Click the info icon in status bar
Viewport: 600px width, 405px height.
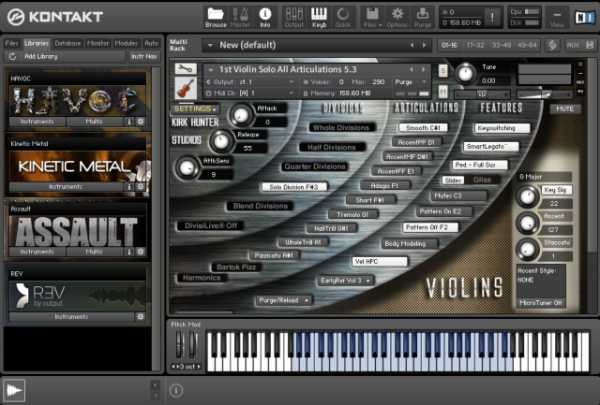pyautogui.click(x=176, y=390)
